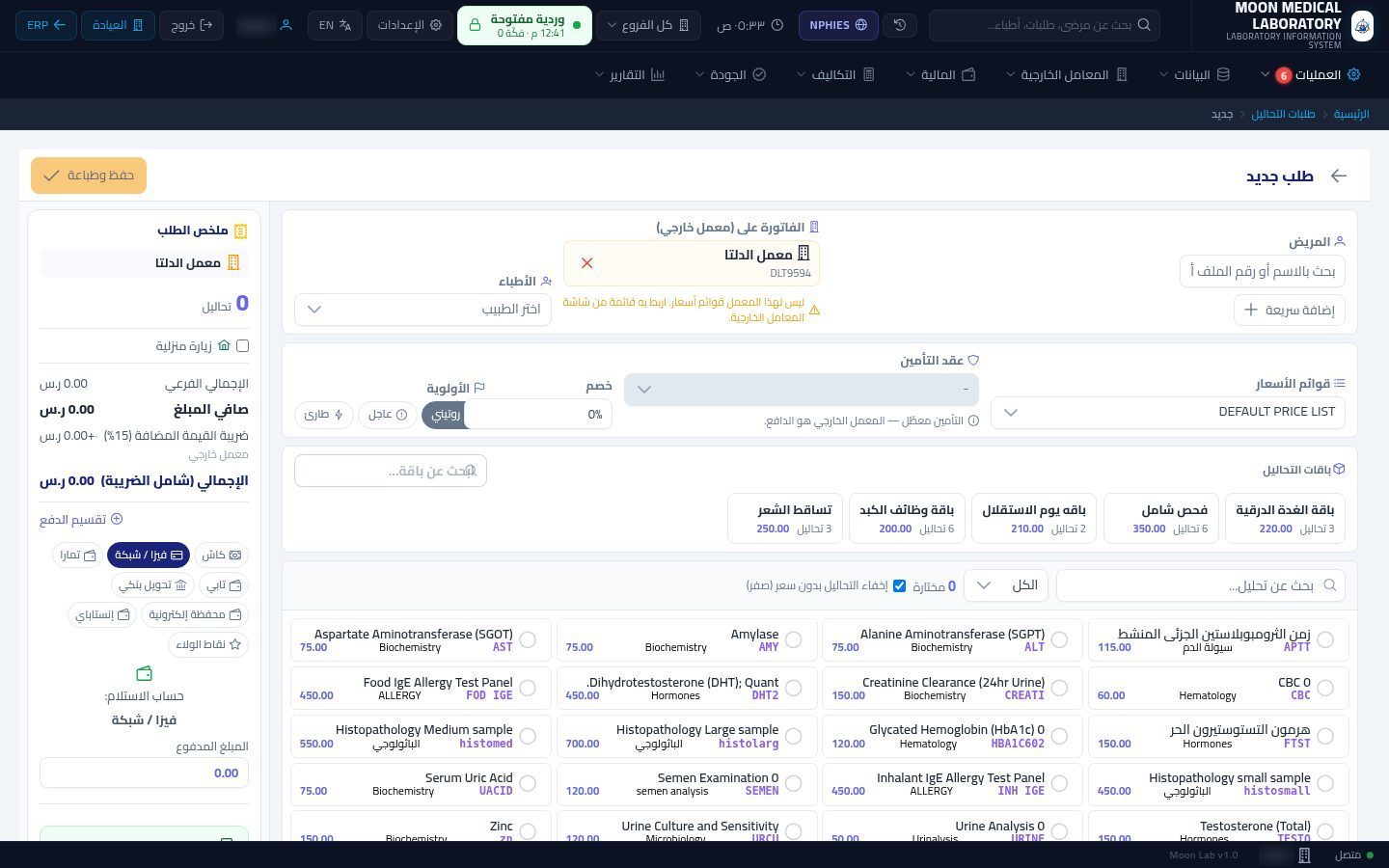Open DEFAULT PRICE LIST dropdown
1389x868 pixels.
coord(1167,412)
